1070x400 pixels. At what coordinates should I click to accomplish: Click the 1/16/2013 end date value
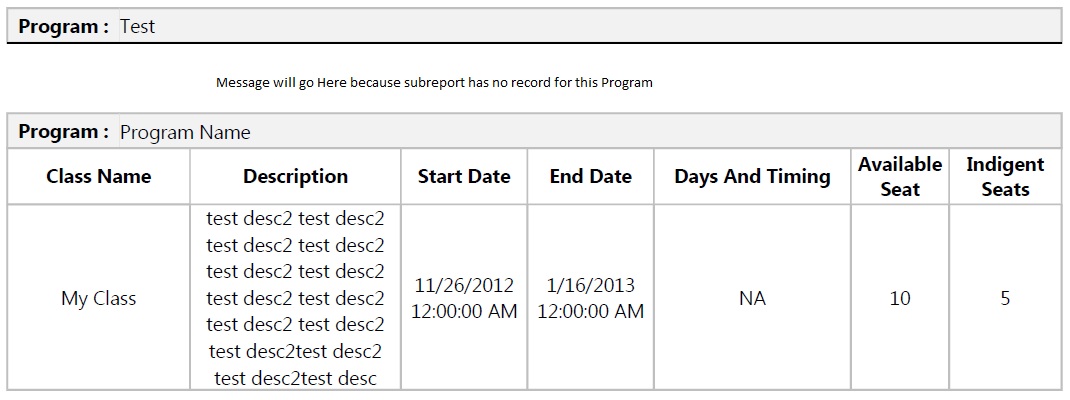click(x=590, y=286)
